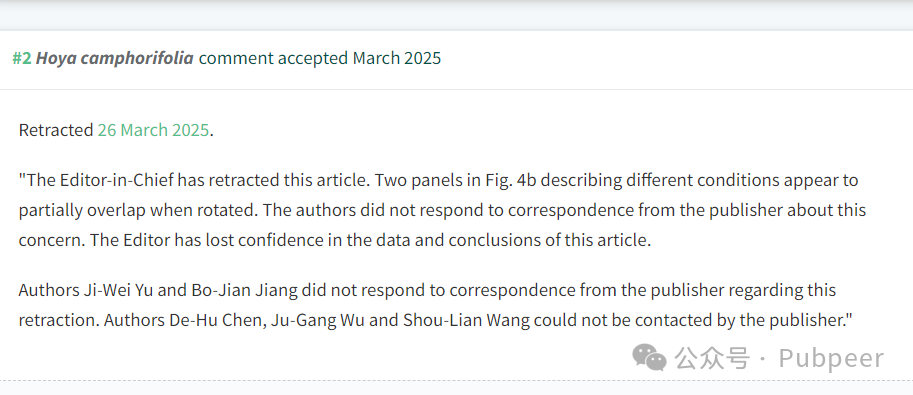Click the Pubpeer watermark text
Image resolution: width=913 pixels, height=395 pixels.
pos(831,358)
